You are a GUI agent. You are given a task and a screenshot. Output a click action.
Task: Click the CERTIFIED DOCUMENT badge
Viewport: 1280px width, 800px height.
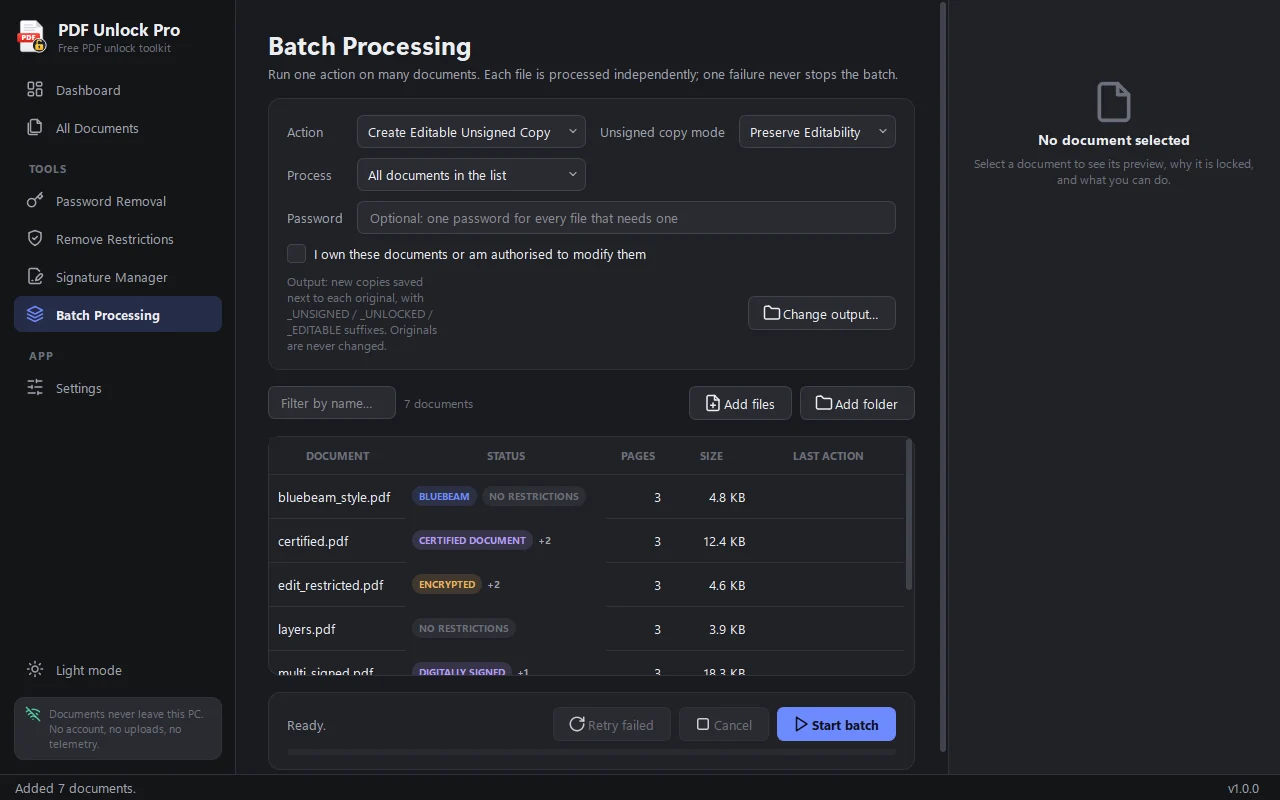[x=472, y=540]
